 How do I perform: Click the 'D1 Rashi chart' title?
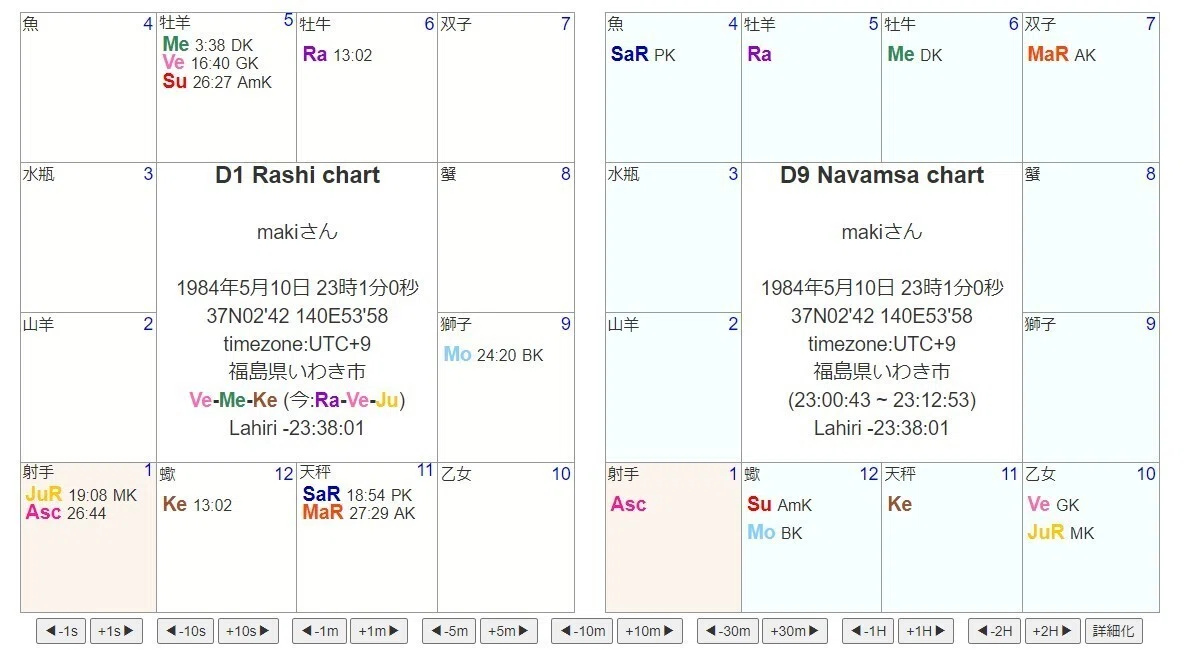pos(297,175)
